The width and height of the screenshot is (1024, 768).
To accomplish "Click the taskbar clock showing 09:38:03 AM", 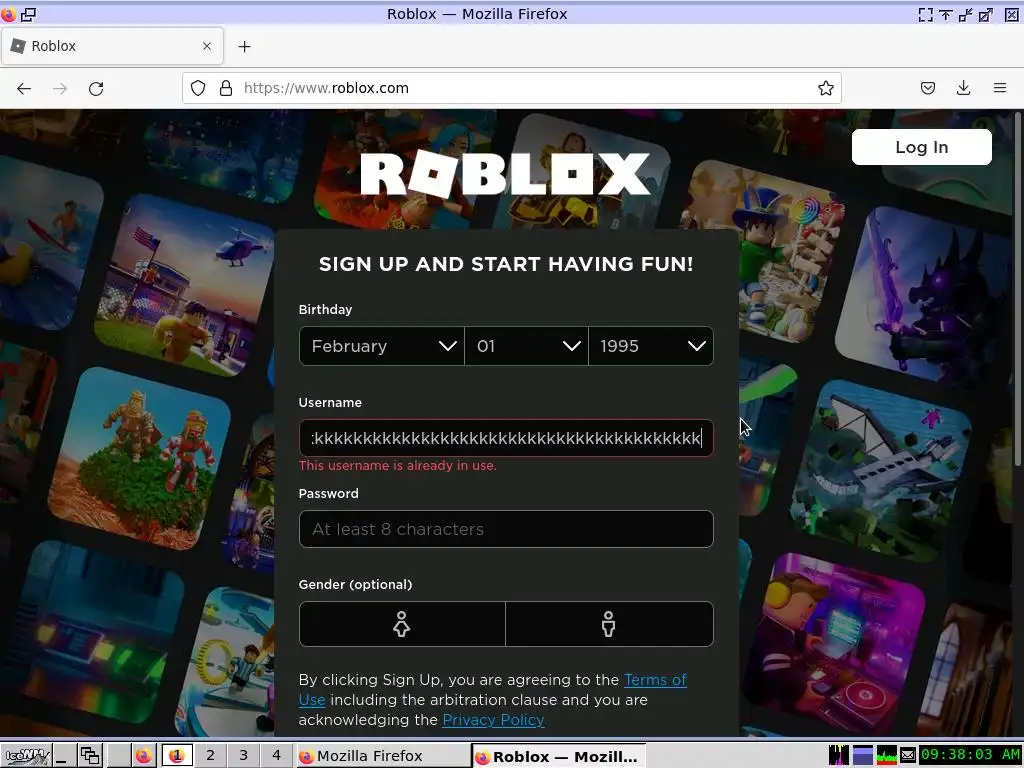I will (970, 756).
